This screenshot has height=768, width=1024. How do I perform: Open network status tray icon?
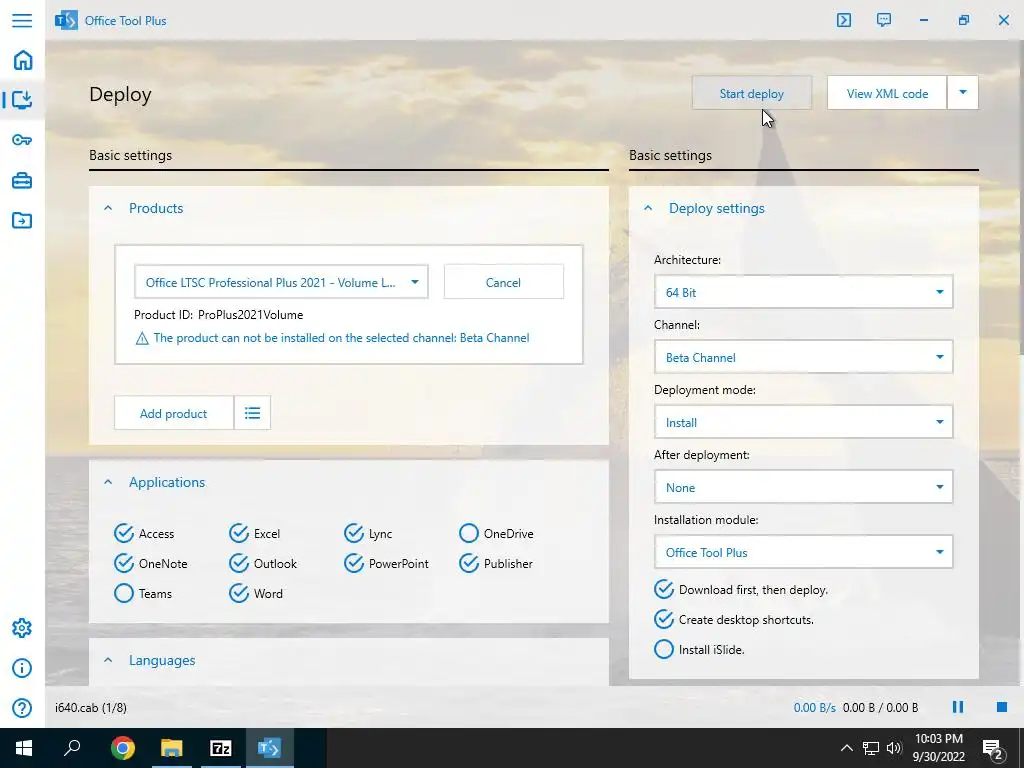tap(871, 748)
